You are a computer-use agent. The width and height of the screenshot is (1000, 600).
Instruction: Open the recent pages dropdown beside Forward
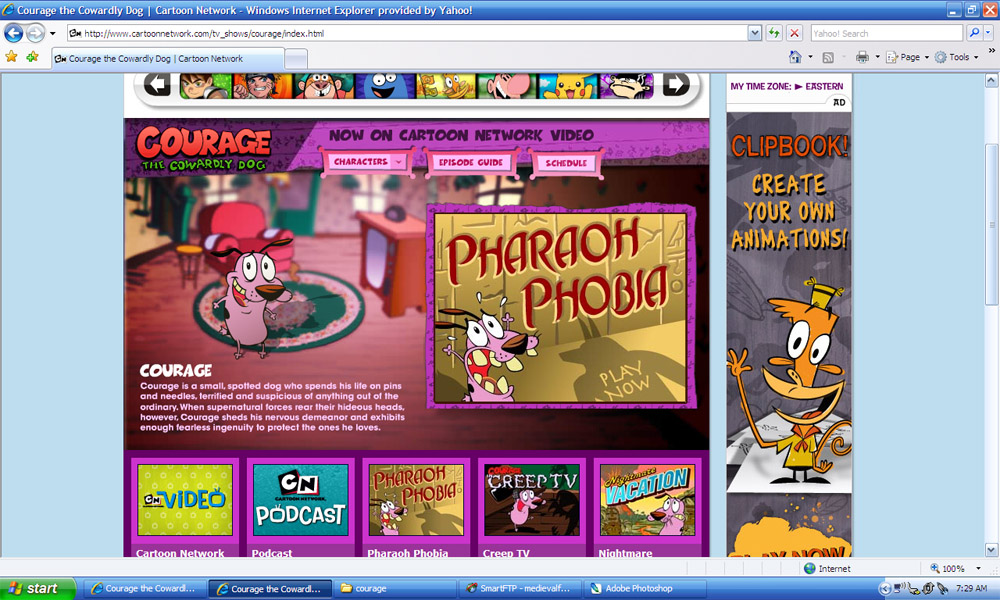pos(53,33)
